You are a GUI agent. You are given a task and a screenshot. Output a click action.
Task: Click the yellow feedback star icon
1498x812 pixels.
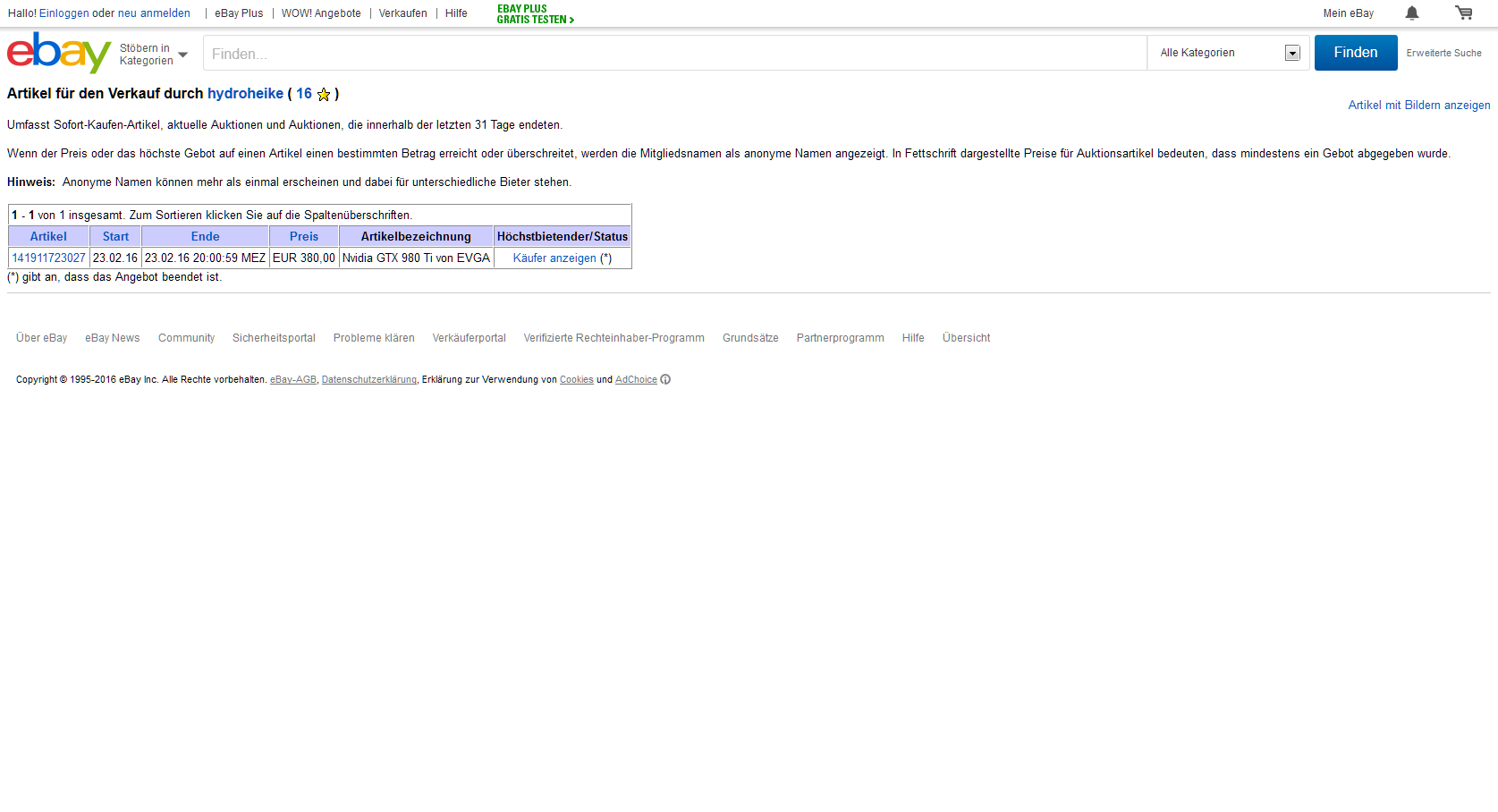point(324,94)
